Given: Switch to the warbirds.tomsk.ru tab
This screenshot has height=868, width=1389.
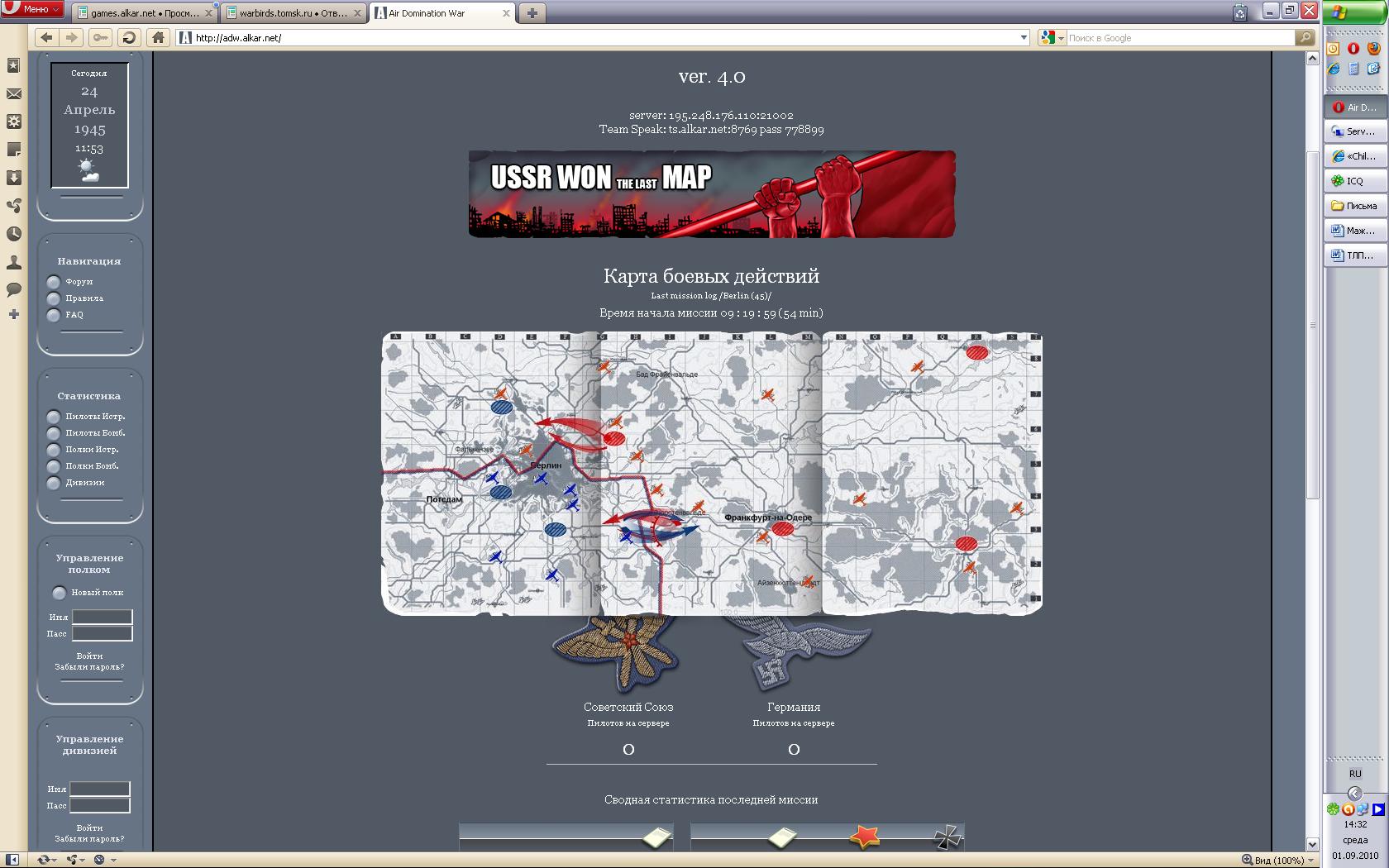Looking at the screenshot, I should 292,13.
